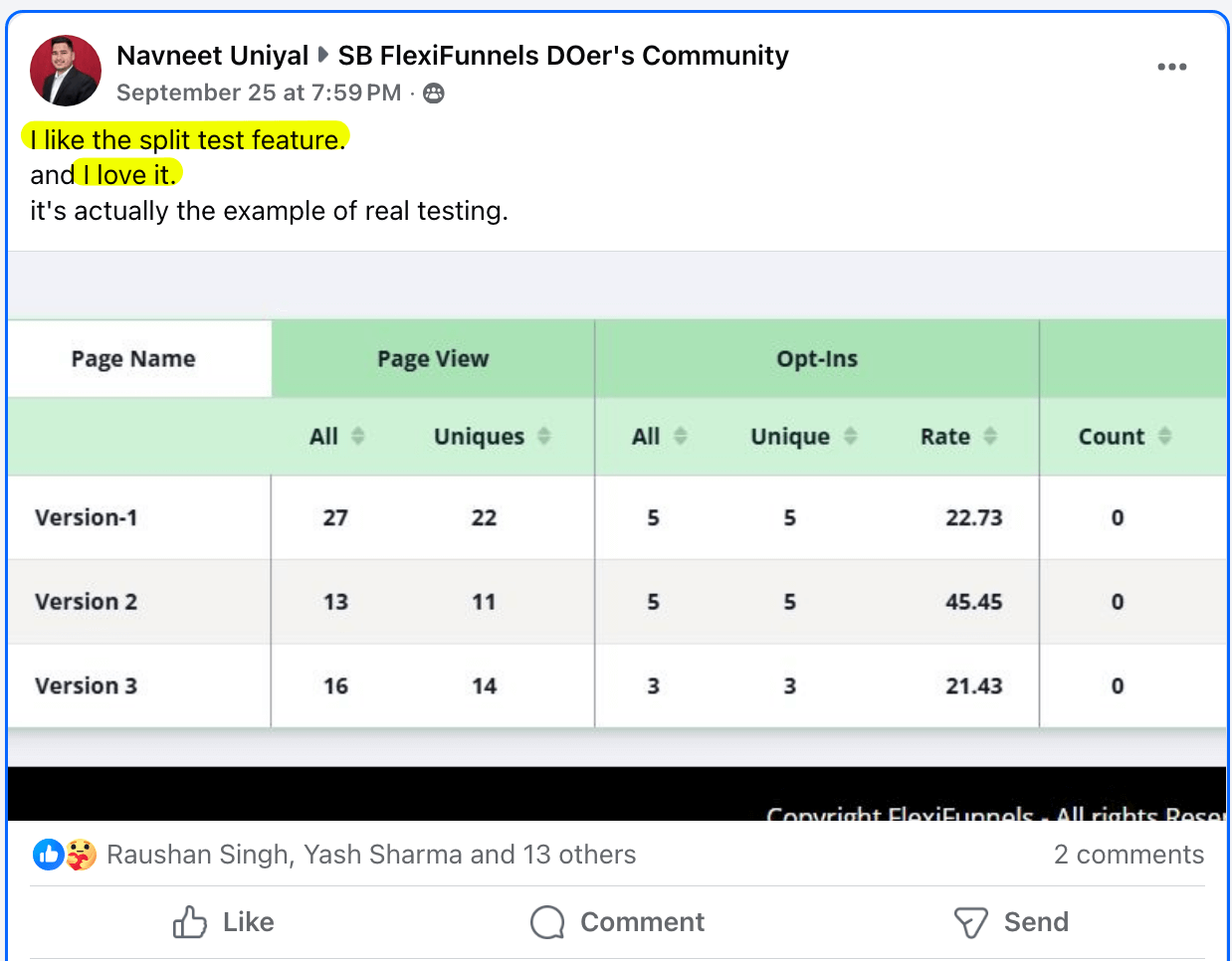Image resolution: width=1232 pixels, height=961 pixels.
Task: Open Navneet Uniyal's profile picture
Action: coord(65,70)
